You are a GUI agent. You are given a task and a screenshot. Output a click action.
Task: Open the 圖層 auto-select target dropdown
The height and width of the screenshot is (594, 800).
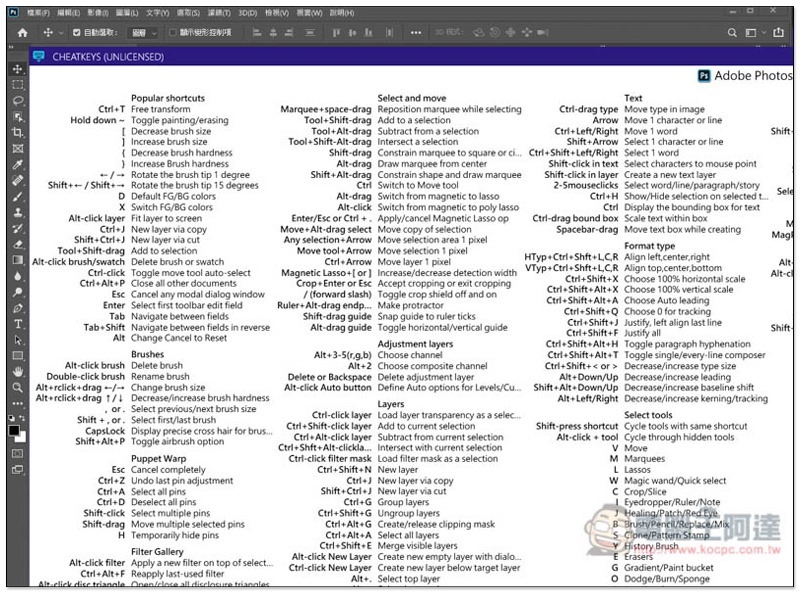[x=143, y=33]
